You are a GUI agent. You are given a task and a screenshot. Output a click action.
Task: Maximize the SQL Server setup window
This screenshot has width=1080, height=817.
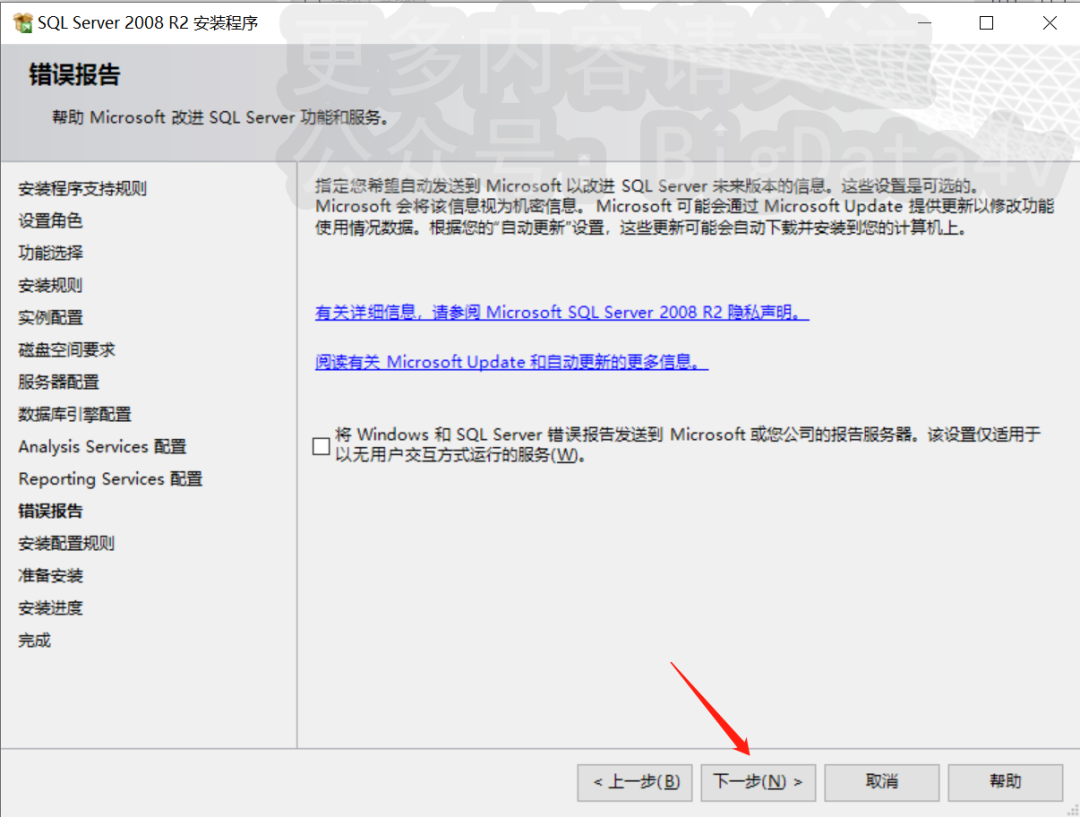click(986, 23)
